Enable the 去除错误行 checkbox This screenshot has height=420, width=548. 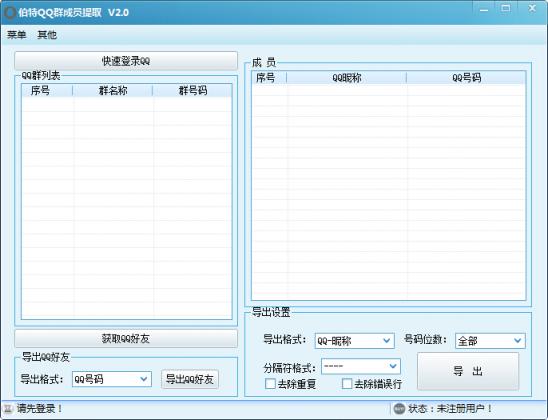(x=347, y=383)
